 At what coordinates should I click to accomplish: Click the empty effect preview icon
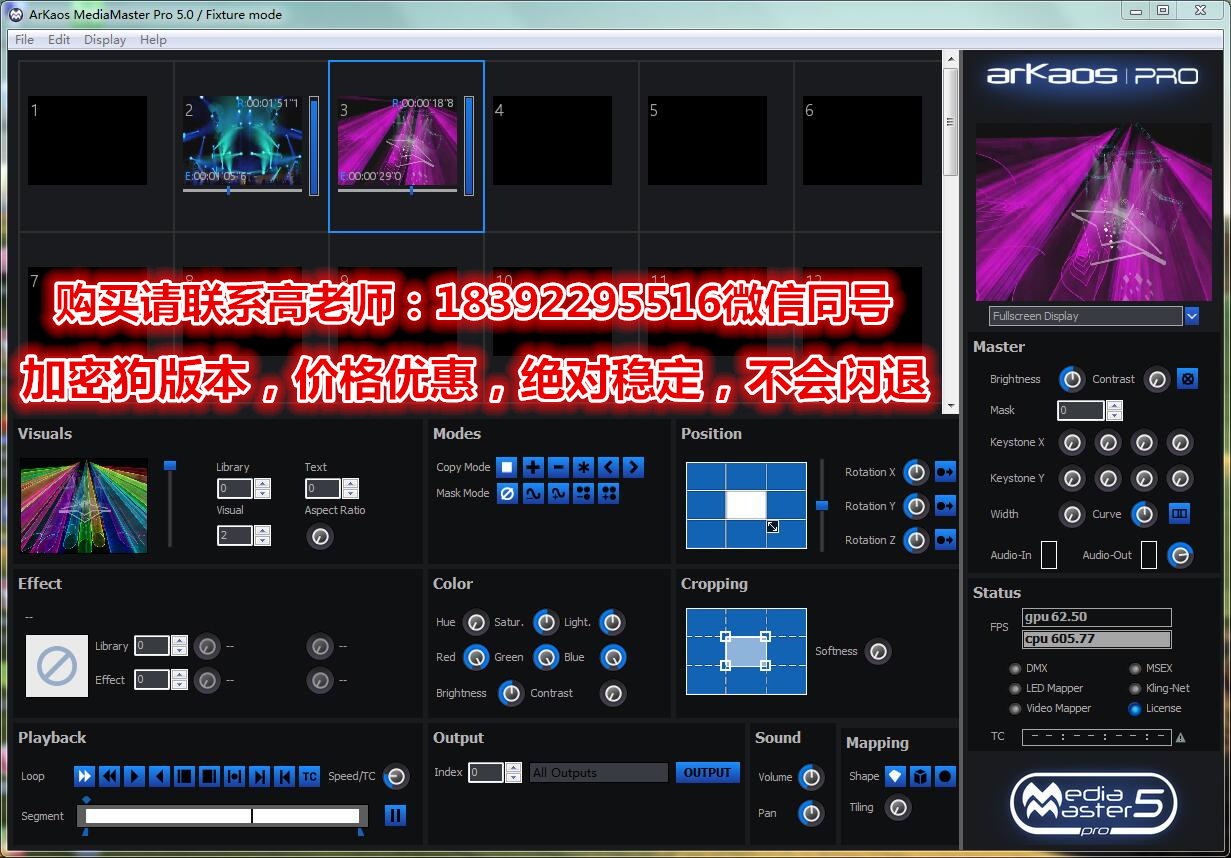[x=57, y=666]
